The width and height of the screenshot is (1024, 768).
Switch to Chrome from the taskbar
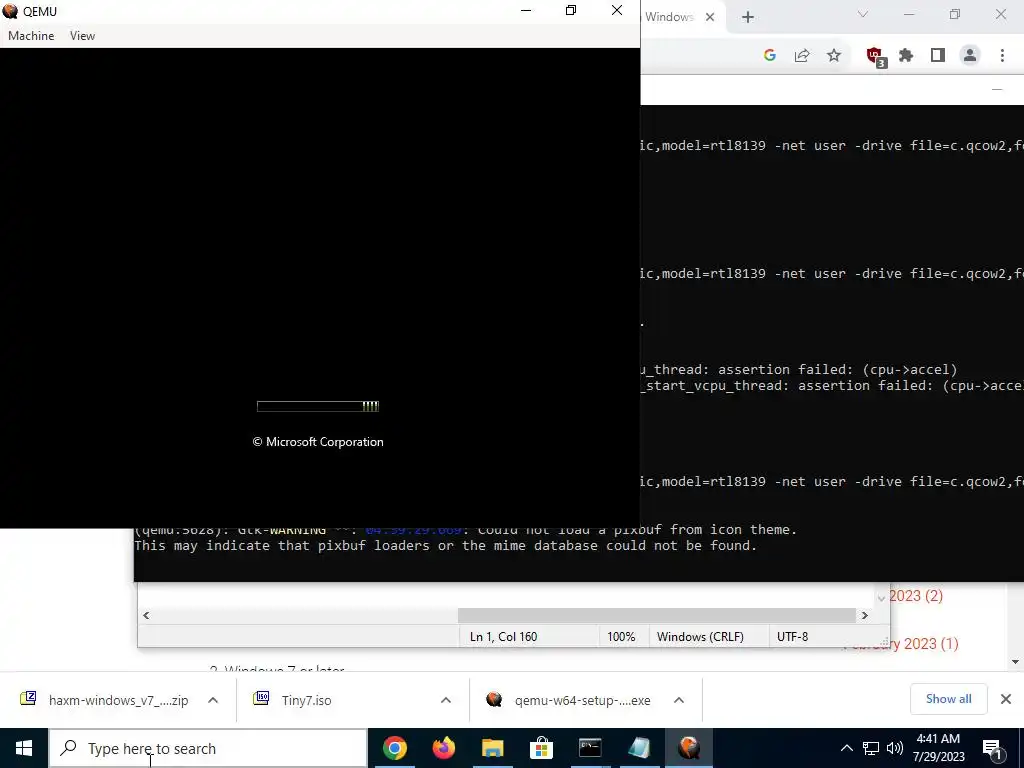coord(394,748)
